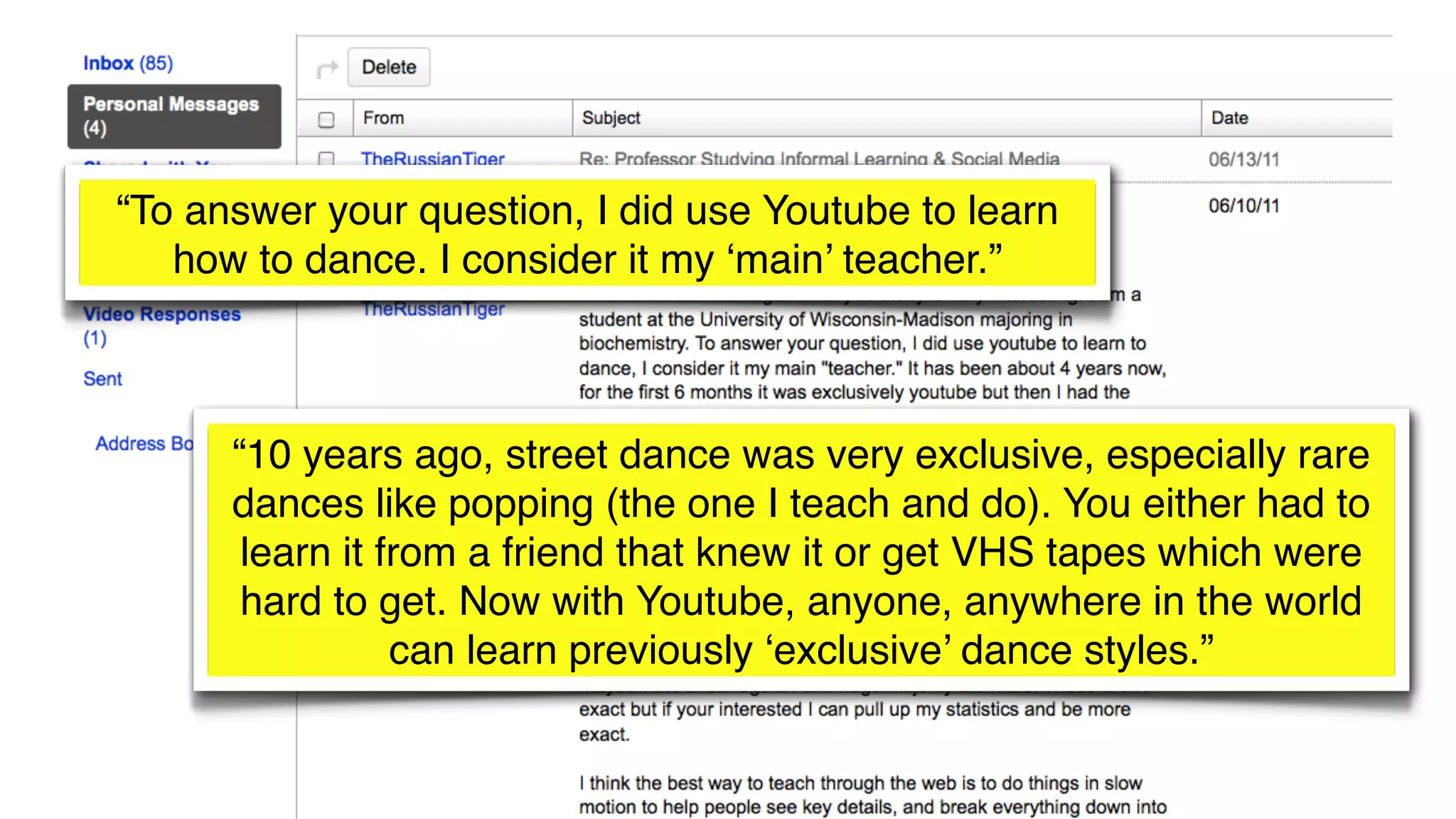This screenshot has height=819, width=1456.
Task: Open the Address Book link
Action: click(x=144, y=444)
